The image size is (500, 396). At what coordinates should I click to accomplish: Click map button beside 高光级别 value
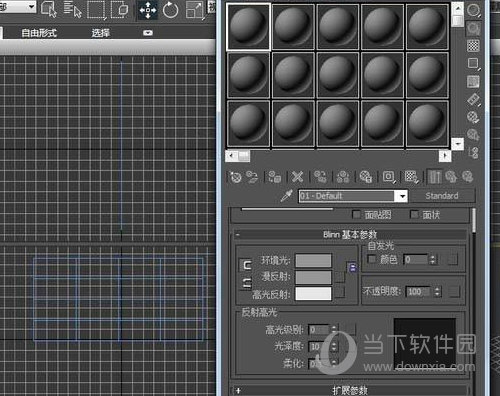pos(350,330)
